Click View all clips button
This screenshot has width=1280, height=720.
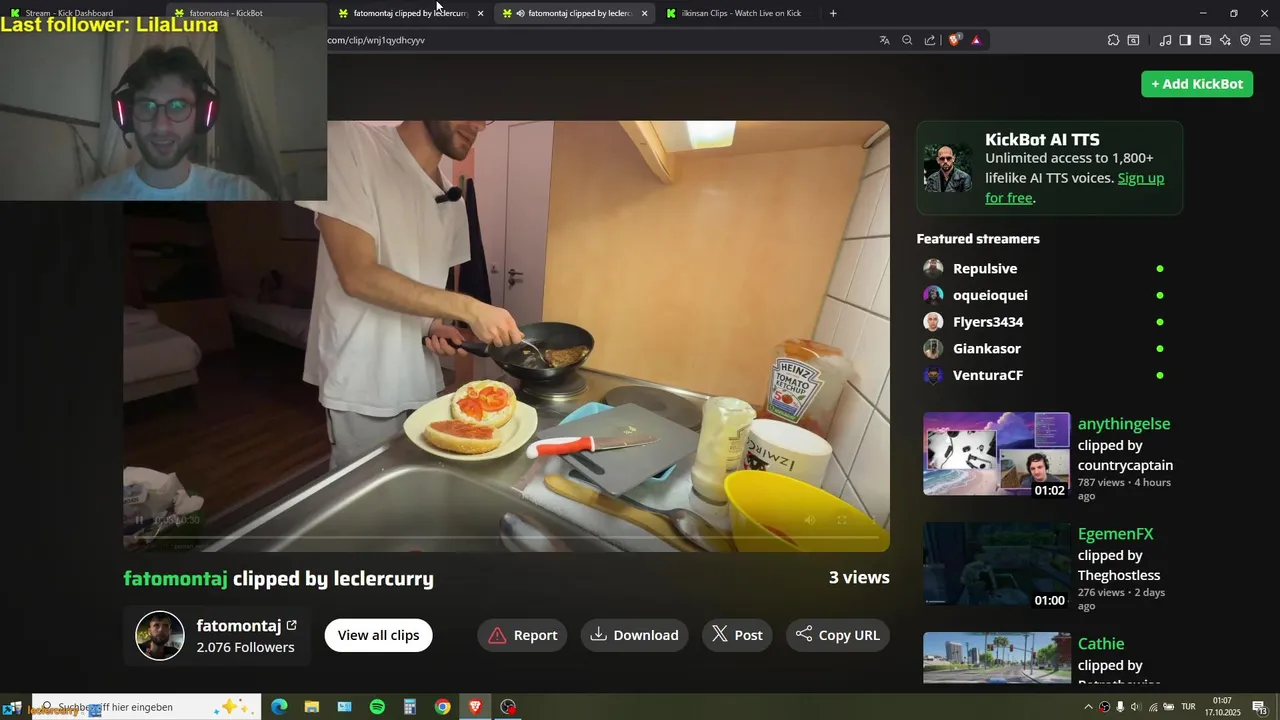pos(378,635)
